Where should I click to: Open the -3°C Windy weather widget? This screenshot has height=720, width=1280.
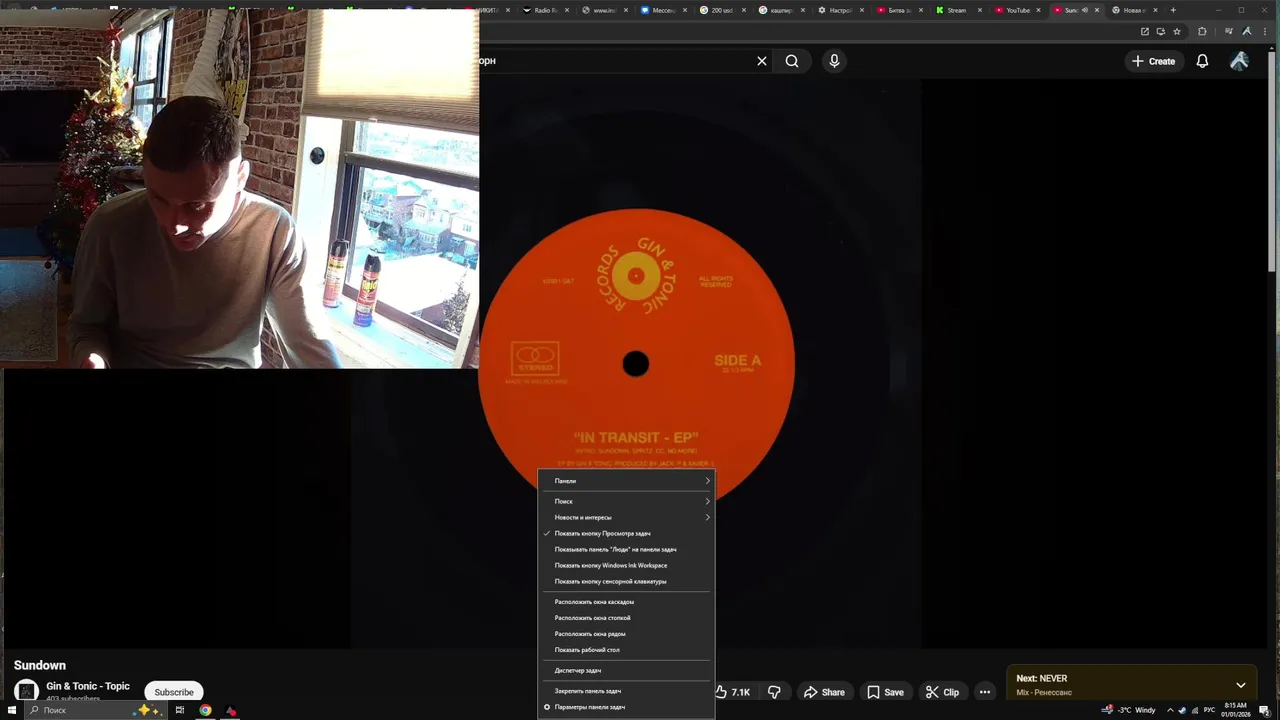coord(1128,710)
